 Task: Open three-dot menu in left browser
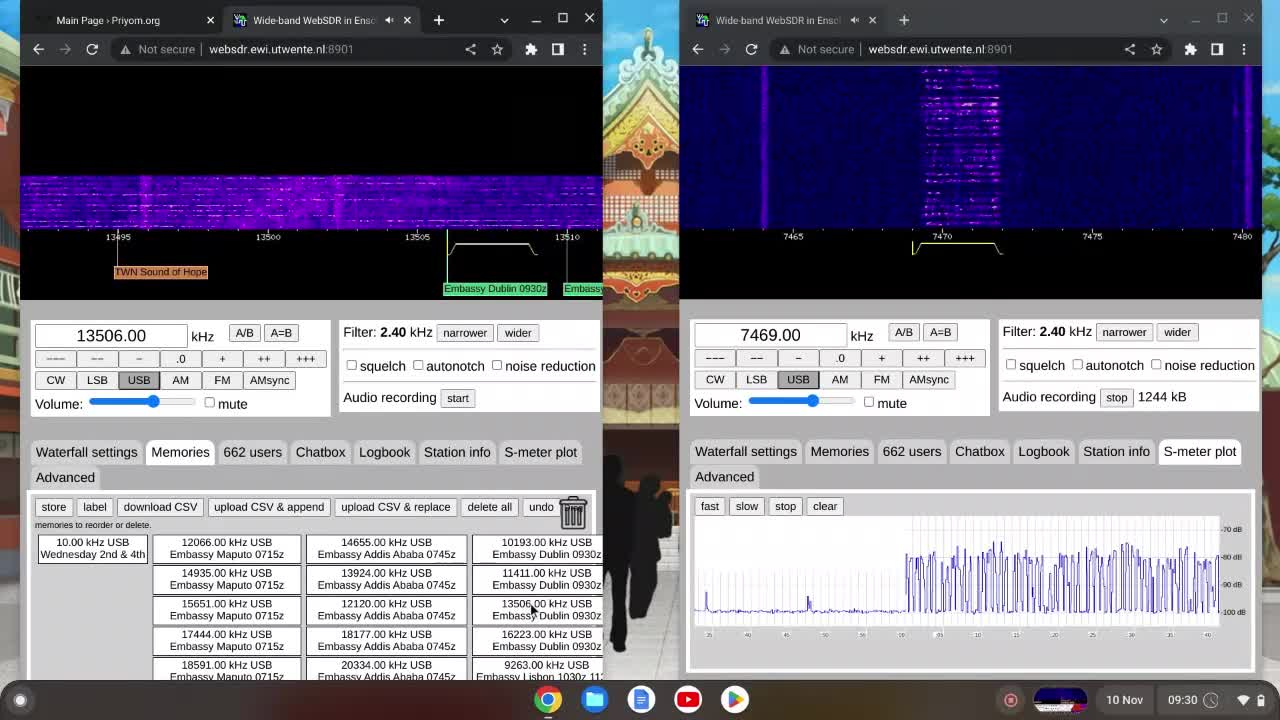pos(585,49)
